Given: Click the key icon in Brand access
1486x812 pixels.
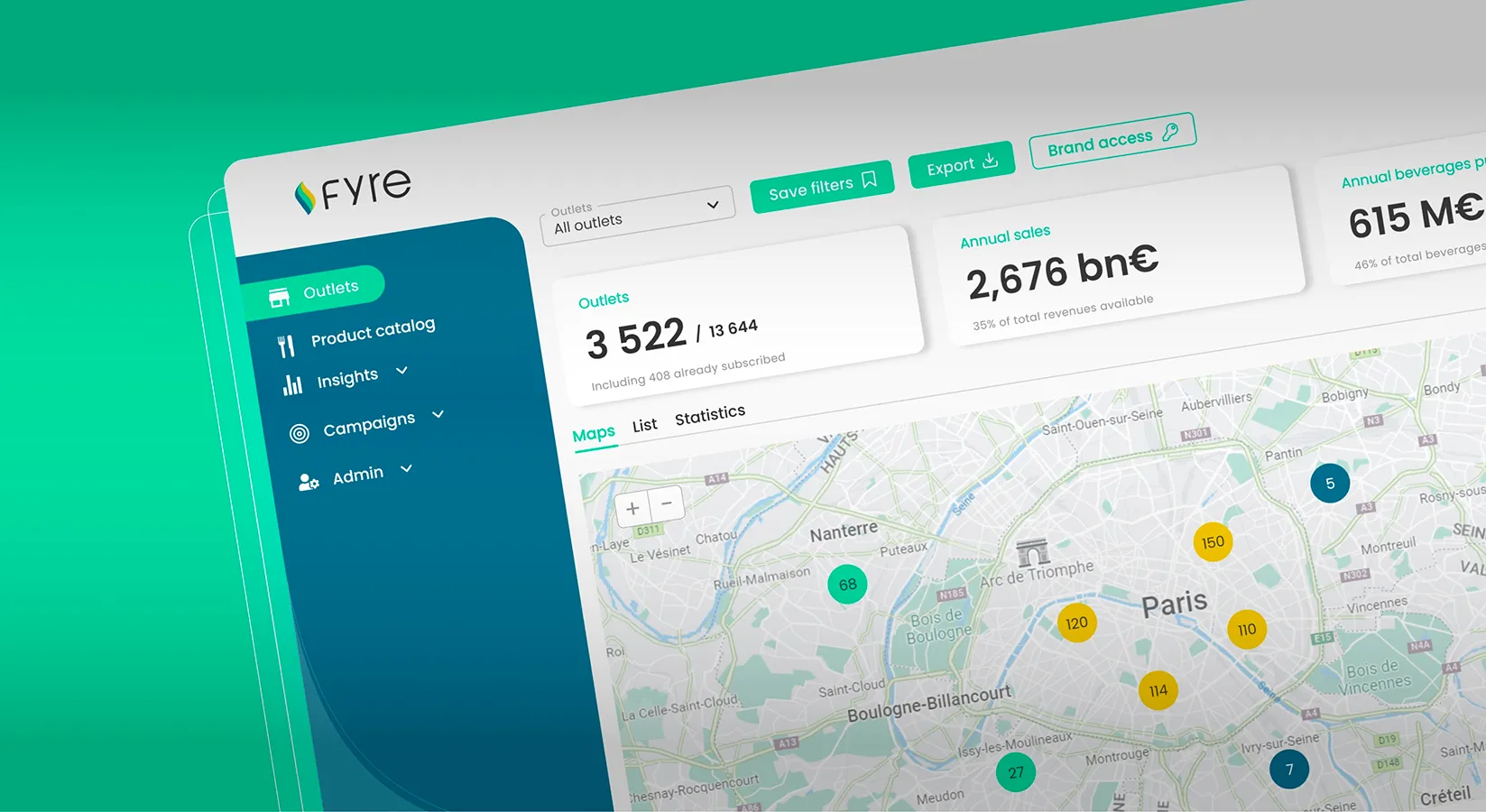Looking at the screenshot, I should pyautogui.click(x=1170, y=132).
